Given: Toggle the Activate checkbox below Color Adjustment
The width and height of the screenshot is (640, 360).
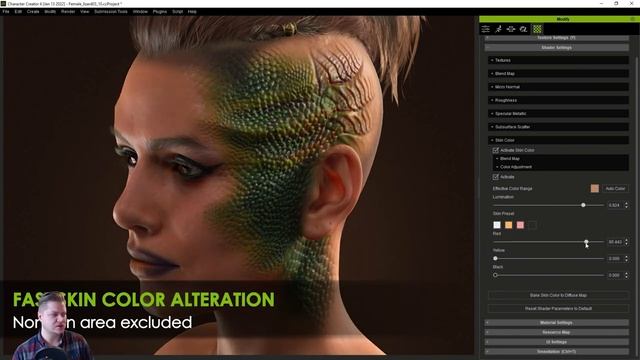Looking at the screenshot, I should tap(496, 177).
